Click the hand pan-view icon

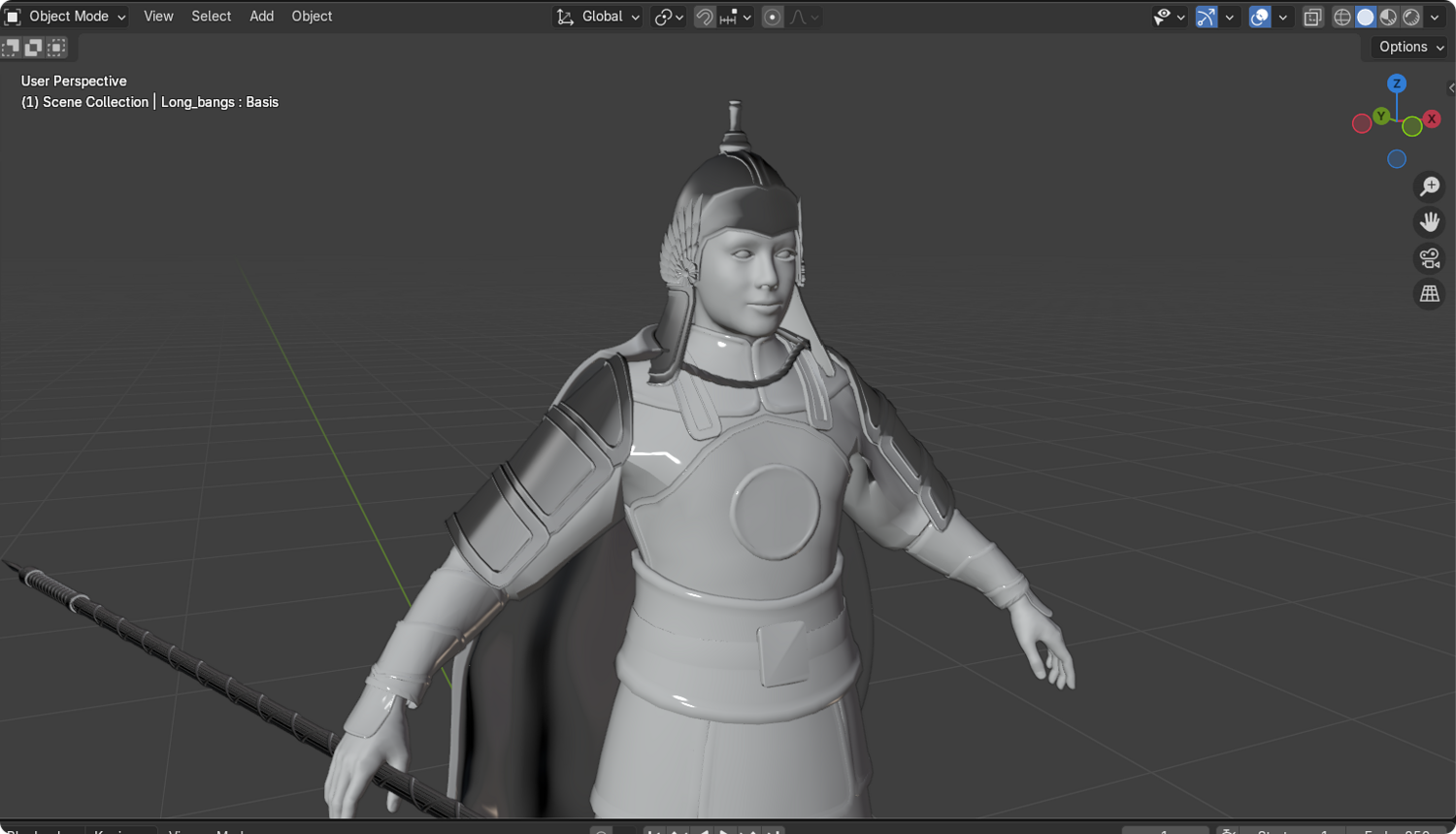coord(1430,222)
